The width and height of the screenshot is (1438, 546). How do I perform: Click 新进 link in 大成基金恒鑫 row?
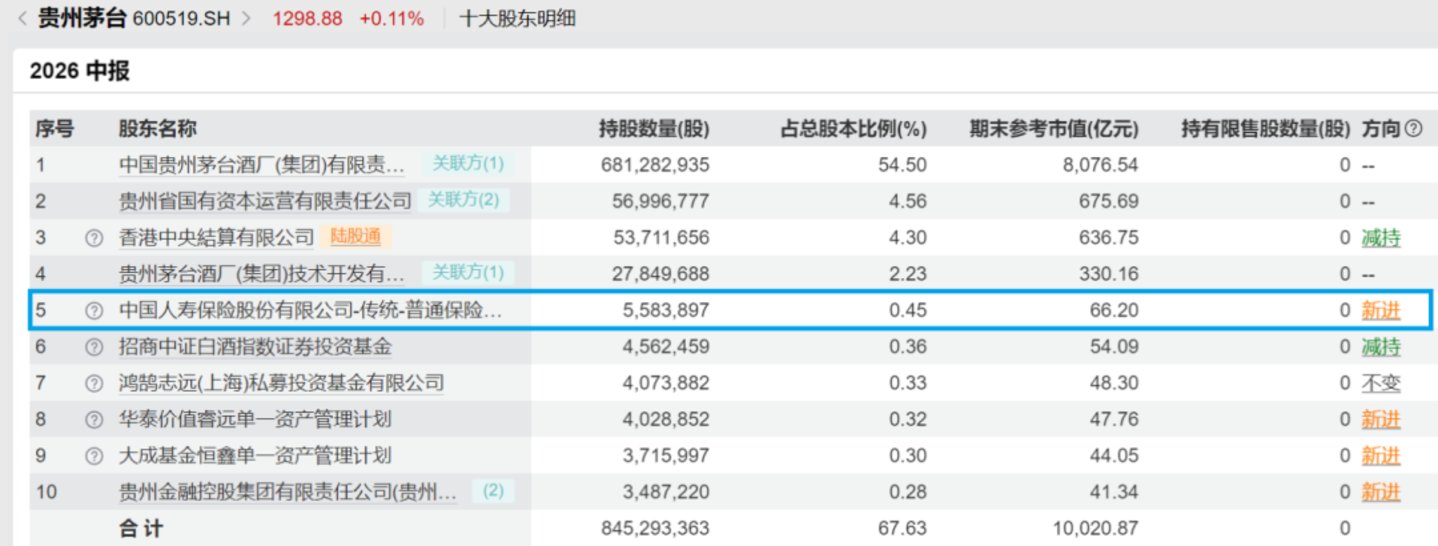[1381, 456]
